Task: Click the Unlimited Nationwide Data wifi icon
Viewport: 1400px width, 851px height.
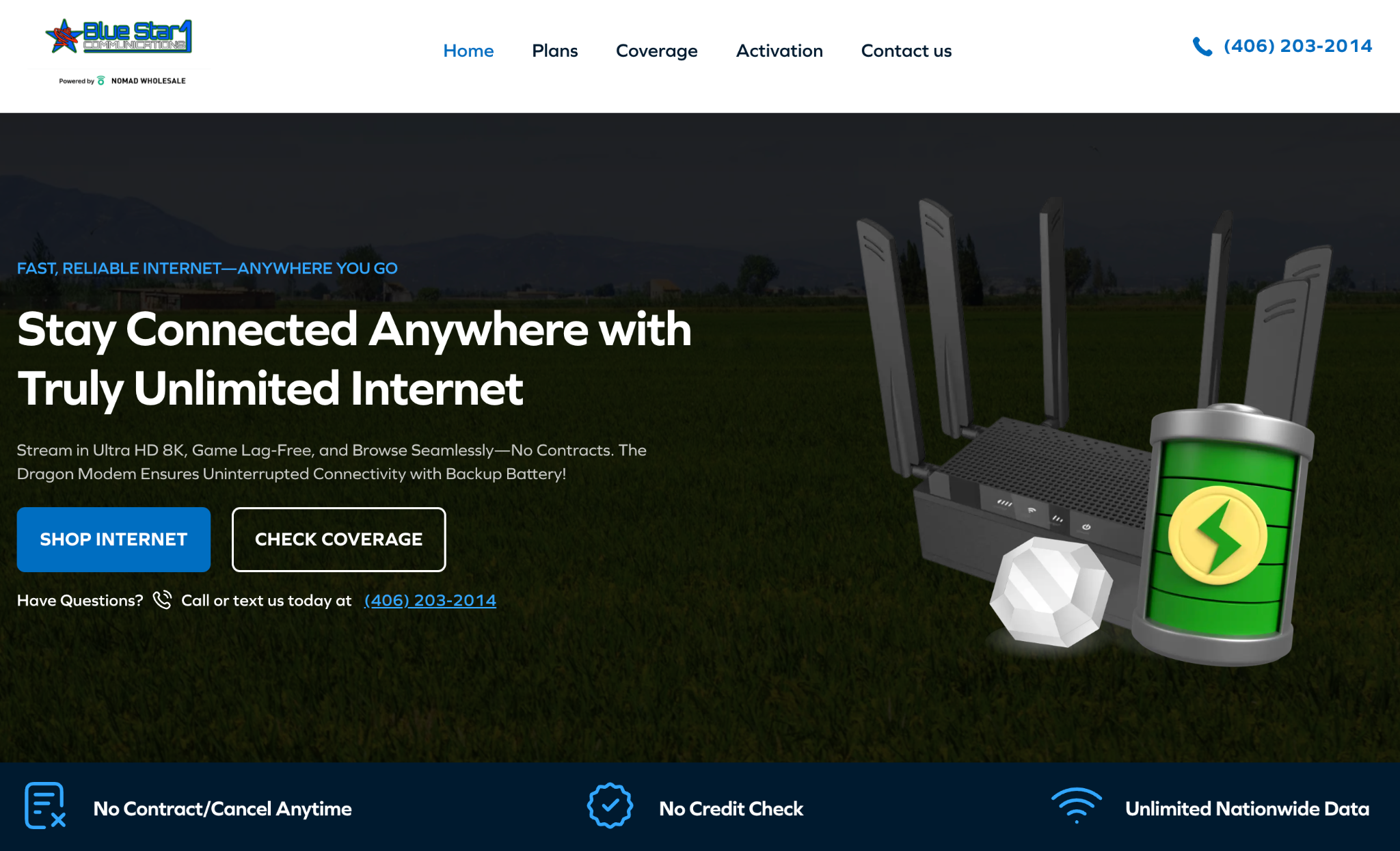Action: click(1077, 806)
